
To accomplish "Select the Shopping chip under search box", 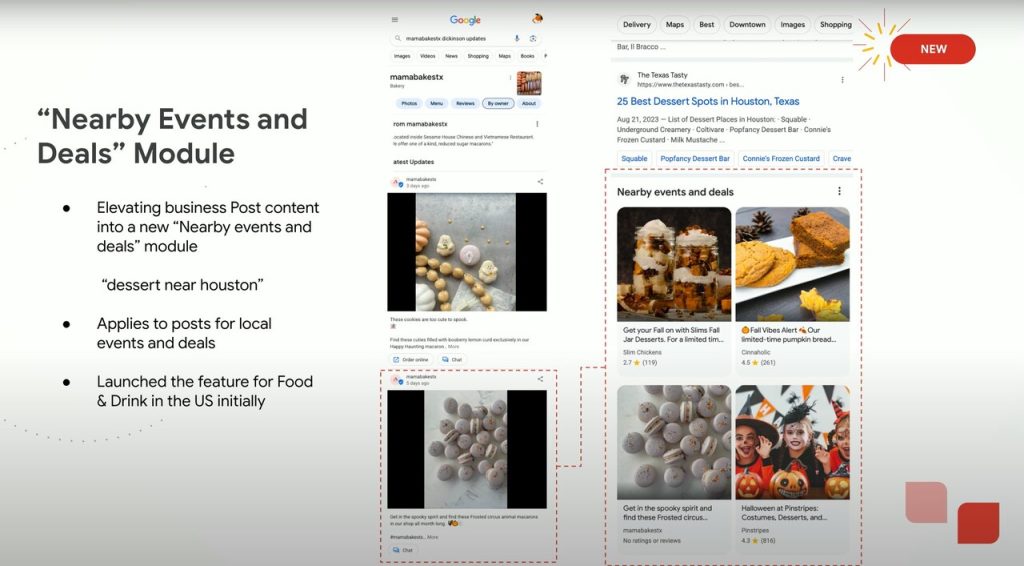I will (478, 56).
